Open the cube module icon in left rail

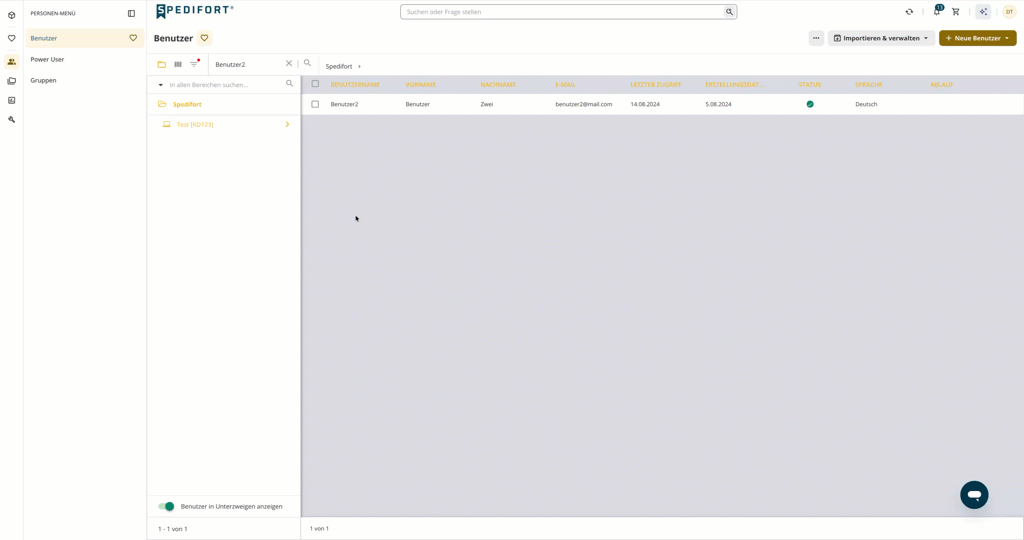(x=11, y=15)
